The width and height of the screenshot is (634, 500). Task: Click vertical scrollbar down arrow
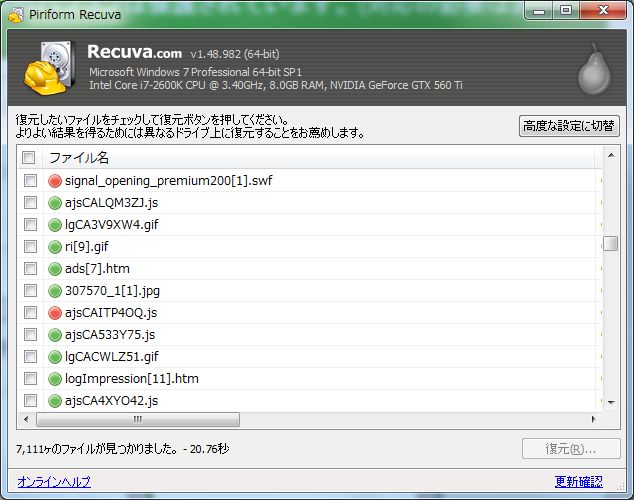(611, 402)
